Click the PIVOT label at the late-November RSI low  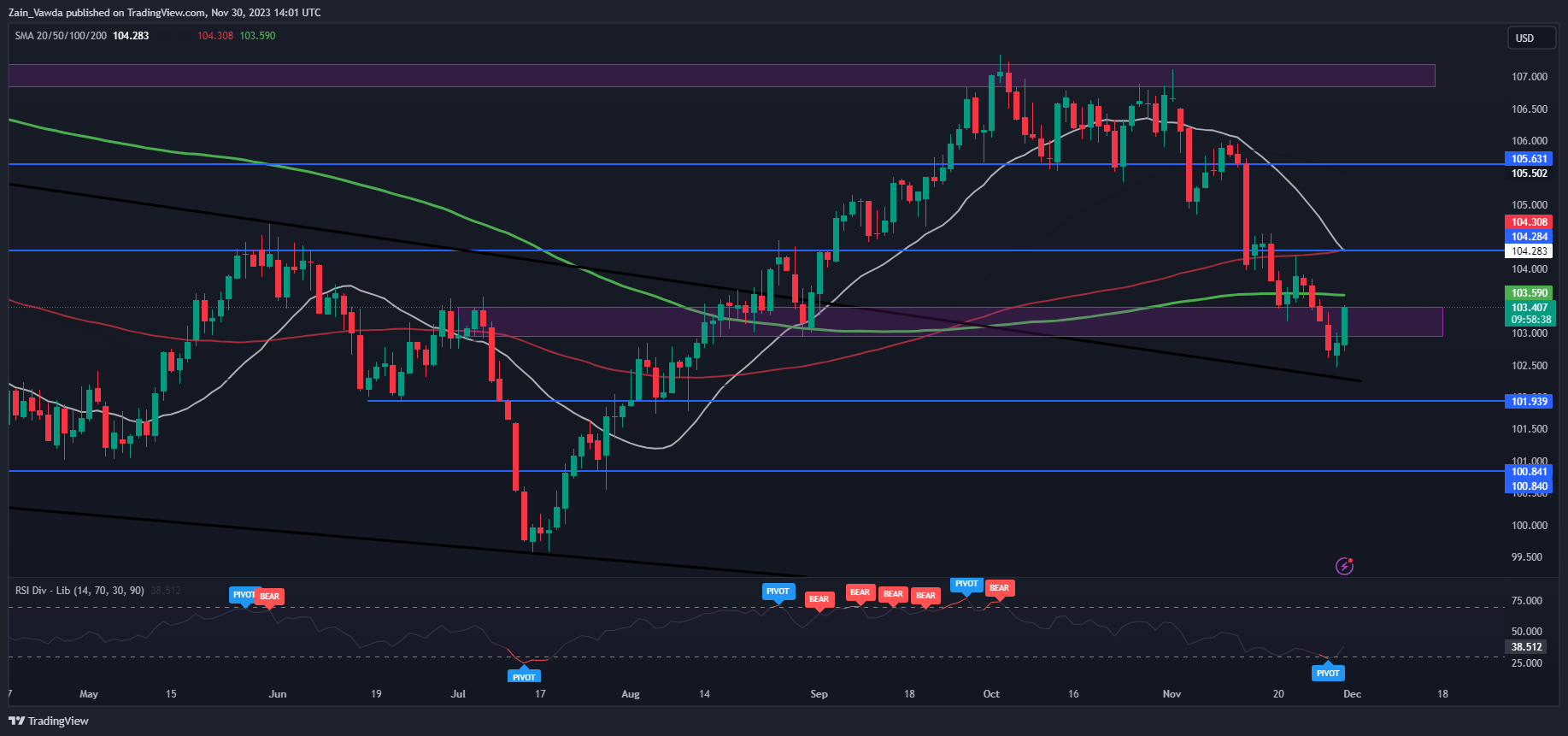[x=1328, y=673]
